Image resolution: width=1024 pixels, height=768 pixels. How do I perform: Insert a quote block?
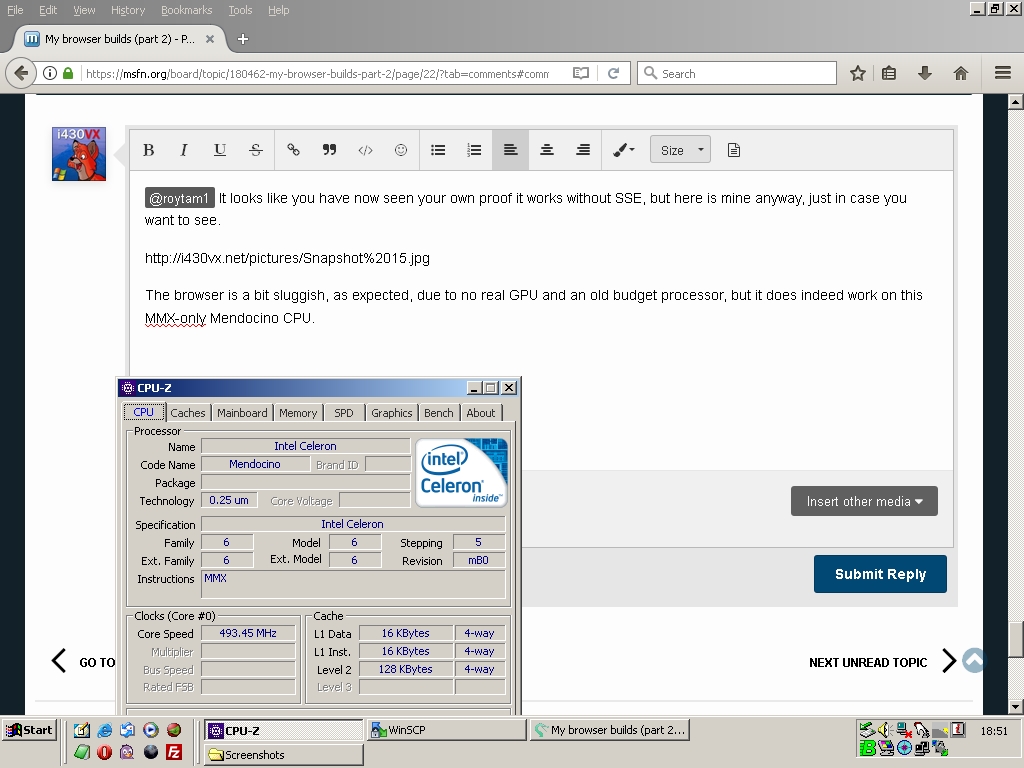[329, 150]
